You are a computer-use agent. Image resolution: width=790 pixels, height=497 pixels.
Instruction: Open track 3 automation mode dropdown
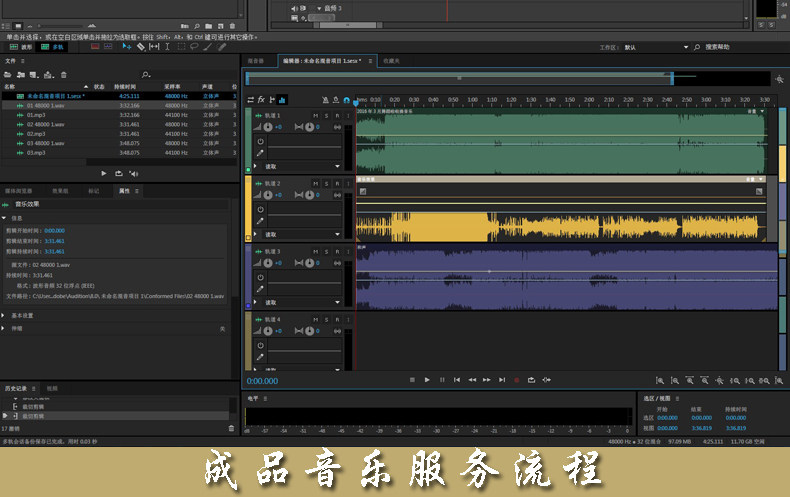pos(337,302)
